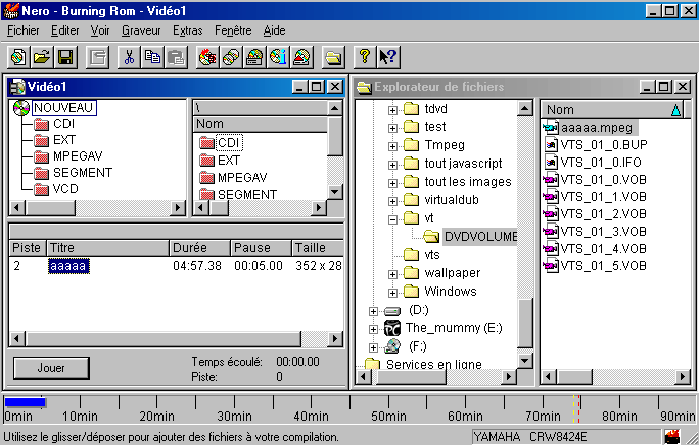Click the Durée column header

200,248
